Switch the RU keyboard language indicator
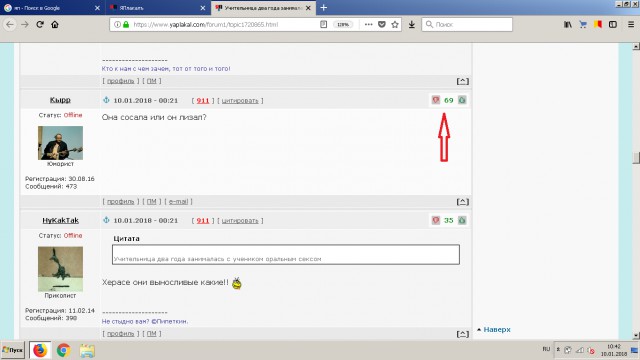The height and width of the screenshot is (360, 640). tap(546, 349)
